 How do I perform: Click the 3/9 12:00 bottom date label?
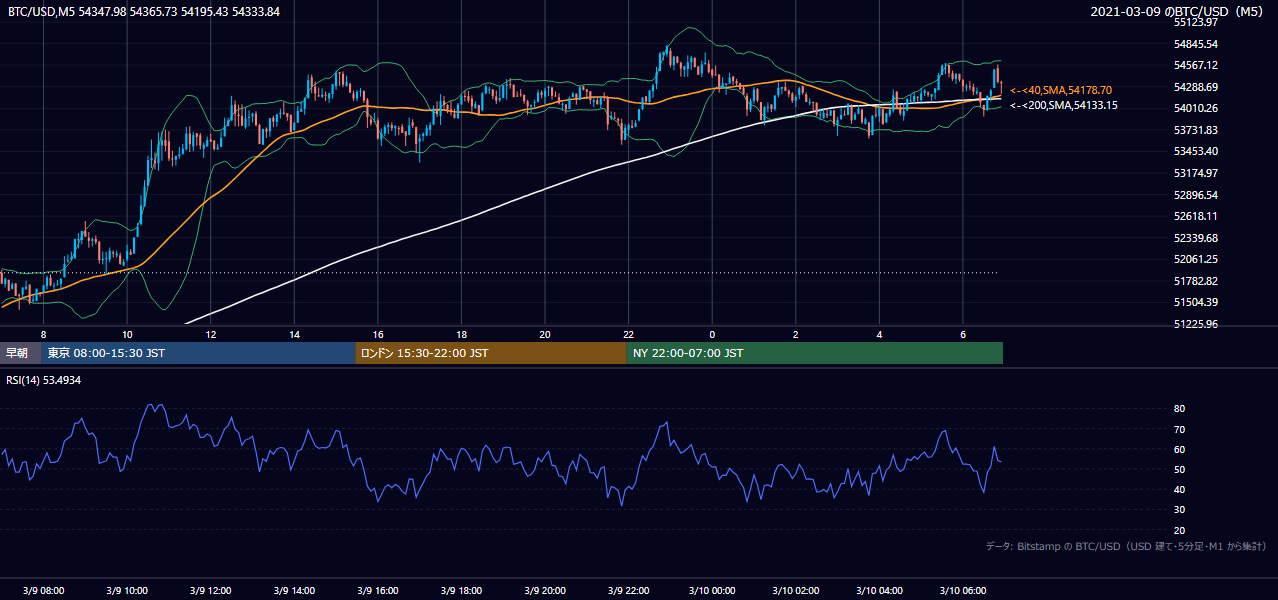pyautogui.click(x=211, y=591)
